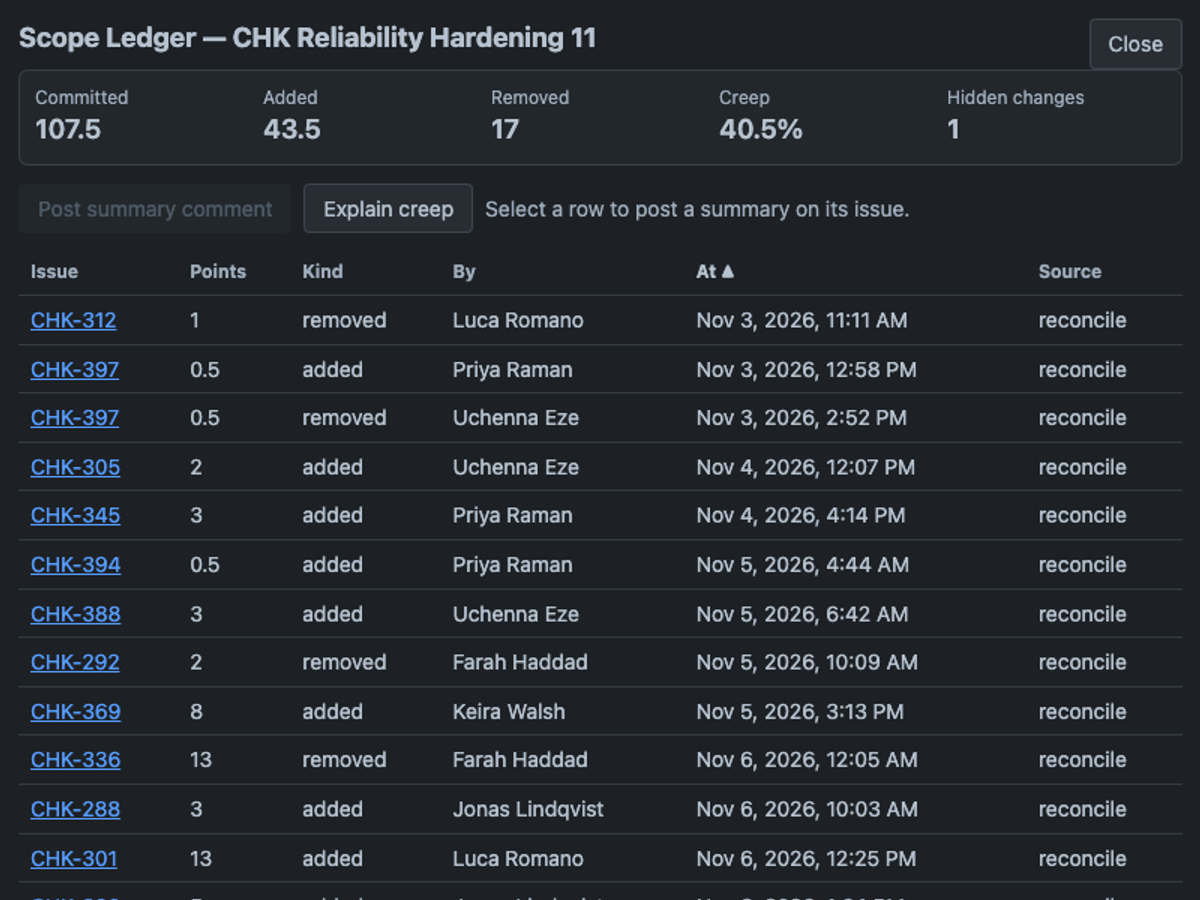Screen dimensions: 1200x900
Task: Select timestamp Nov 5, 2026, 4:44 AM
Action: click(x=803, y=565)
